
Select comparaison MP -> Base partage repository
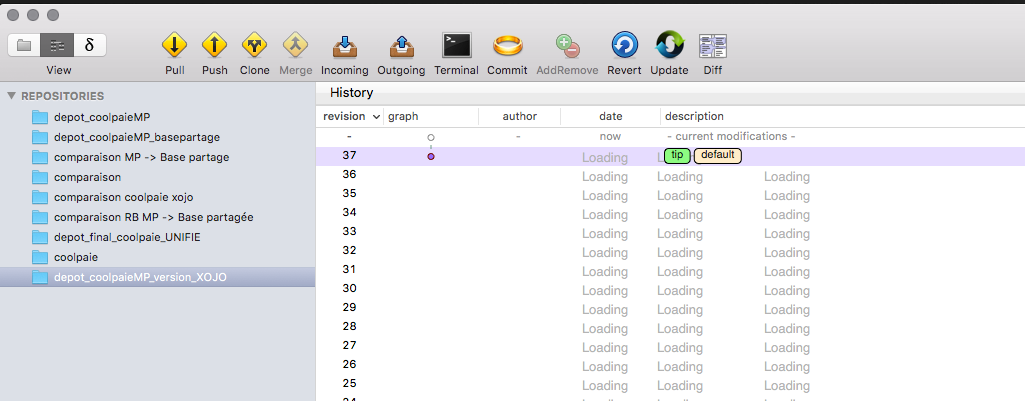point(158,158)
